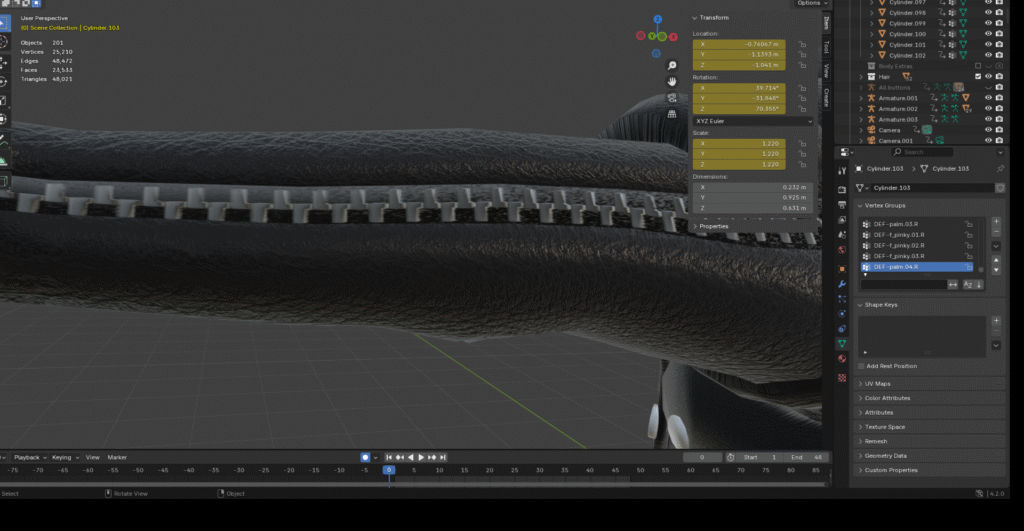Click the Modifiers wrench properties icon
Screen dimensions: 1024x531
pos(842,283)
